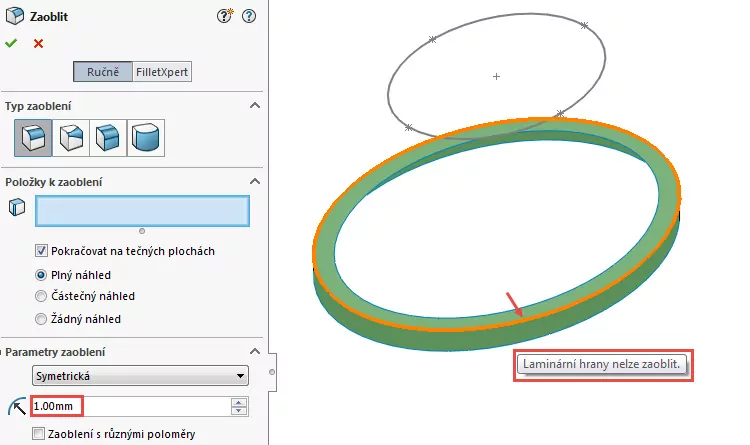
Task: Switch to FilletXpert tab
Action: (162, 72)
